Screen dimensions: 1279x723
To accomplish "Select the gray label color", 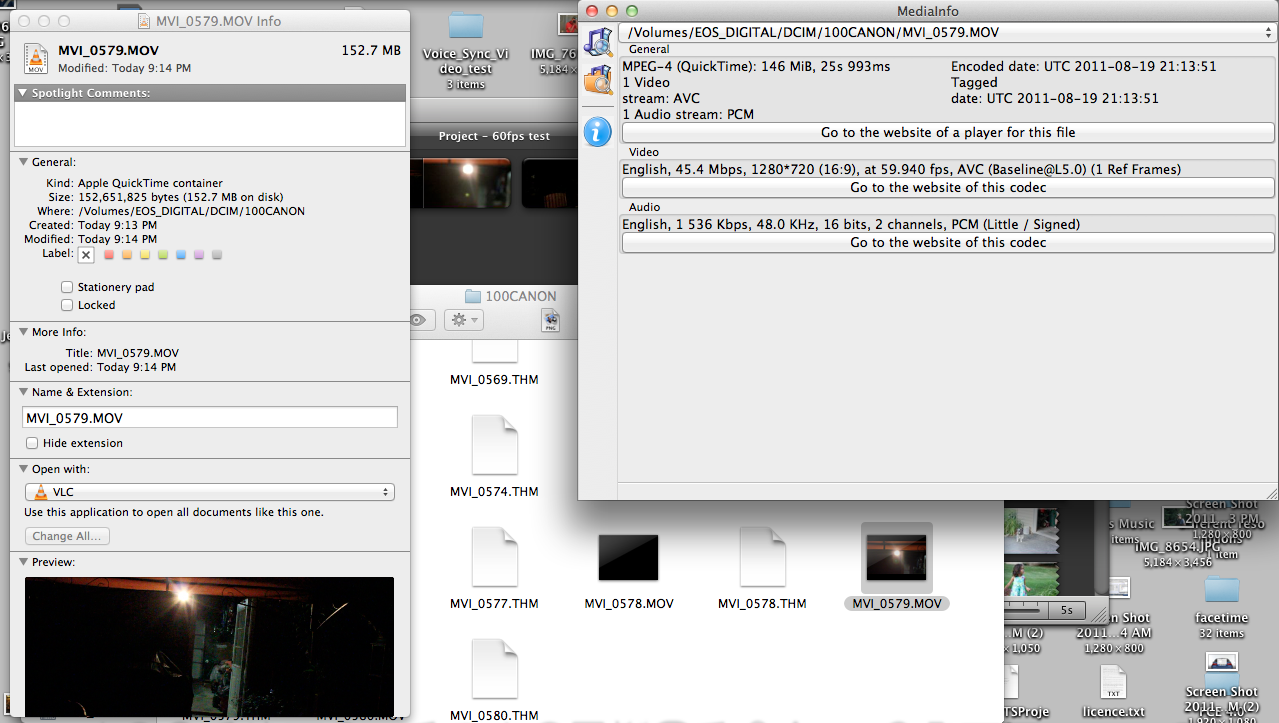I will 217,255.
